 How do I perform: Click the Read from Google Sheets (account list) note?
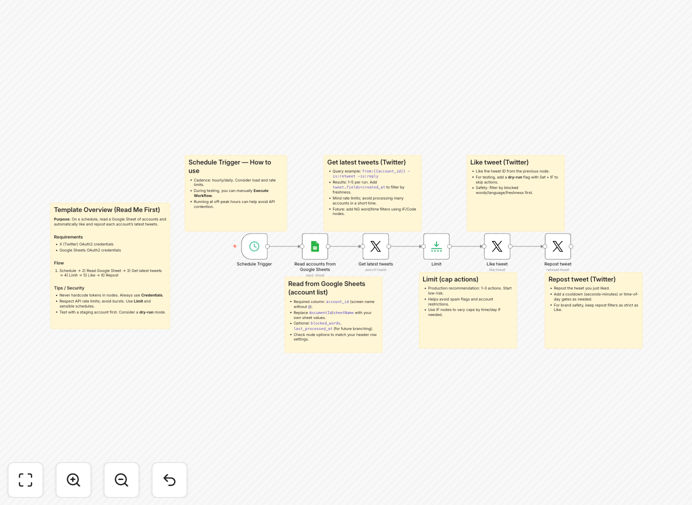point(333,314)
